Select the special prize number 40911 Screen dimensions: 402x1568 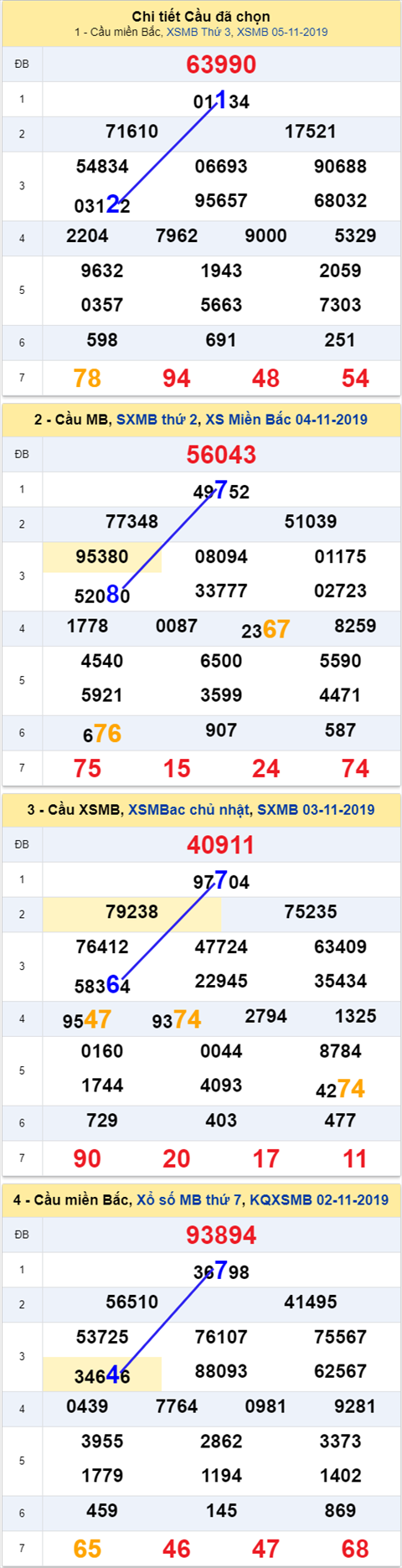click(x=221, y=845)
